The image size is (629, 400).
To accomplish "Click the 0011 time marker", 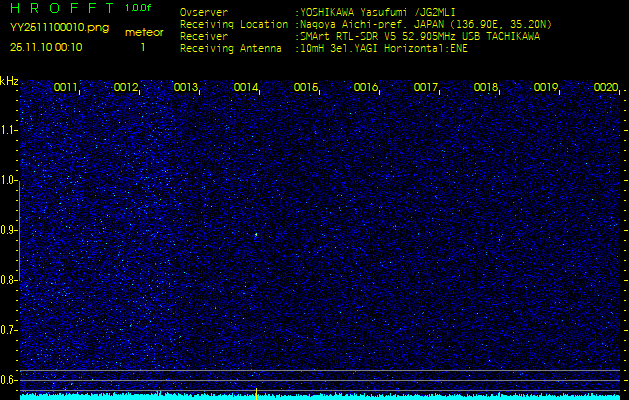I will coord(66,87).
